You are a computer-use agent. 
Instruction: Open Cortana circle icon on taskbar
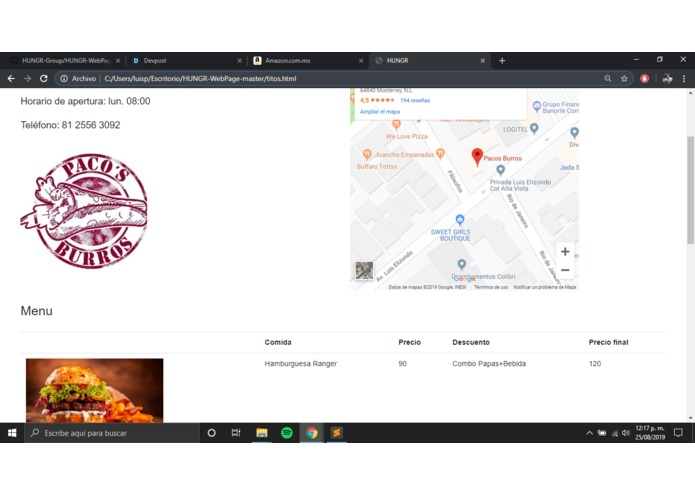211,433
